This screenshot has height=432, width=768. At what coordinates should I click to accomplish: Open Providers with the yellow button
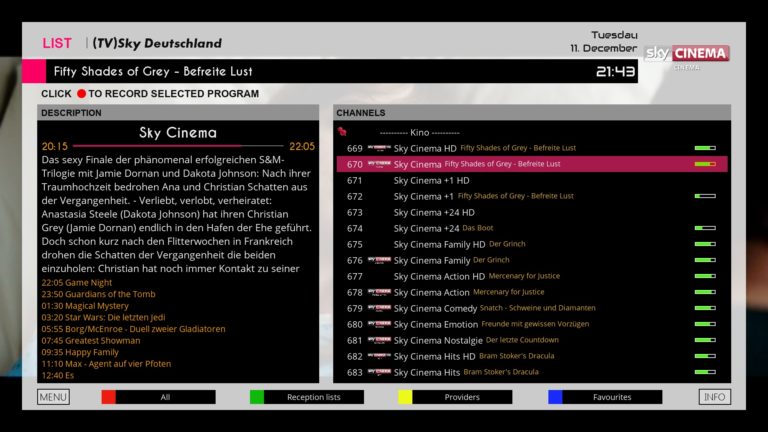[x=455, y=397]
